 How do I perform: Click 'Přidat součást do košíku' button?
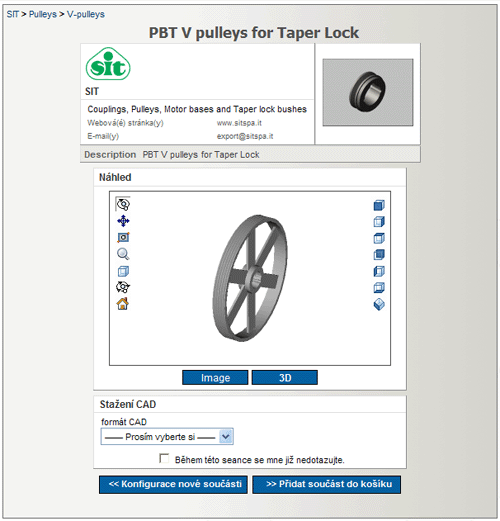coord(327,484)
